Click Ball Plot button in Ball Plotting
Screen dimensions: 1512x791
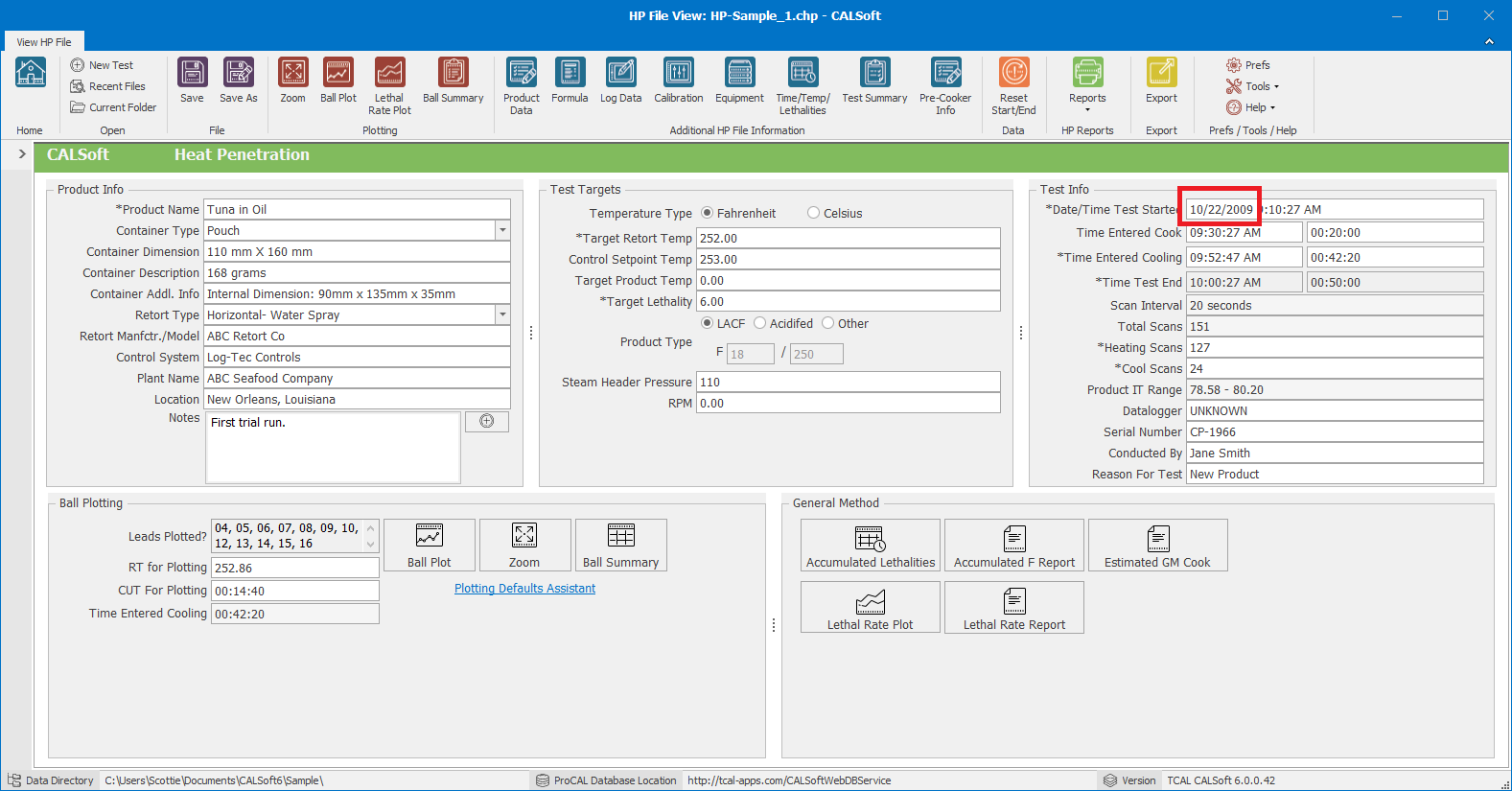tap(430, 546)
